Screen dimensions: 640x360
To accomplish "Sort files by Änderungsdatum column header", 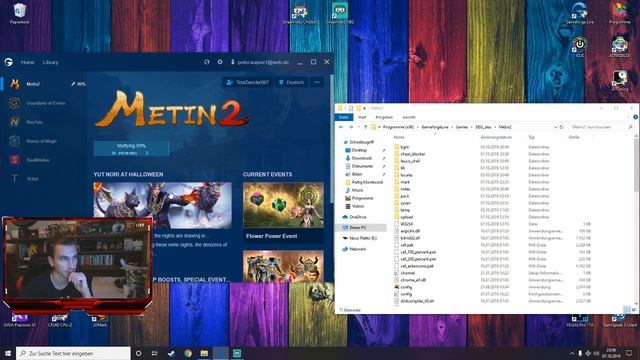I will pos(496,137).
